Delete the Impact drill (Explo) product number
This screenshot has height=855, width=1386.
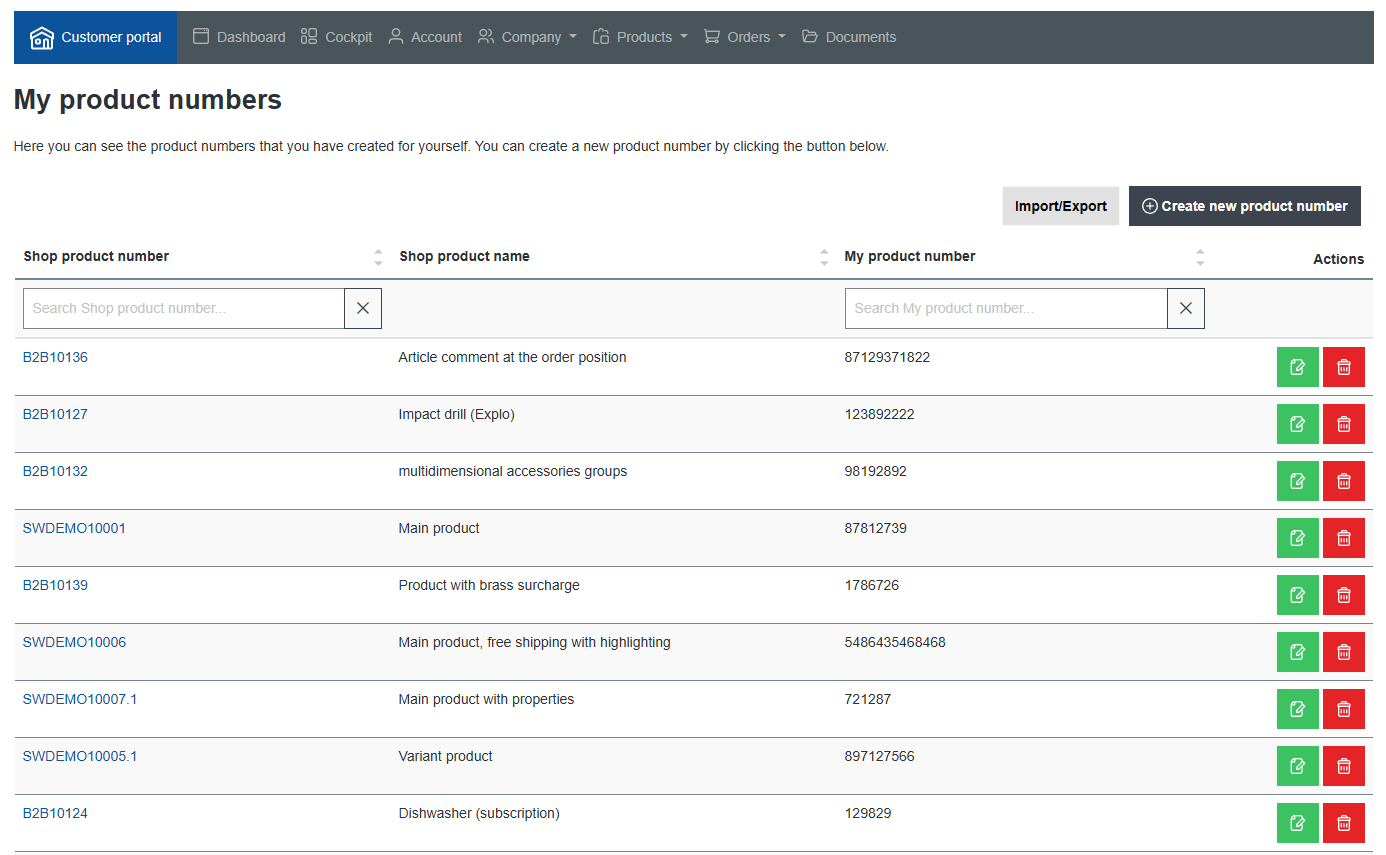[1343, 424]
